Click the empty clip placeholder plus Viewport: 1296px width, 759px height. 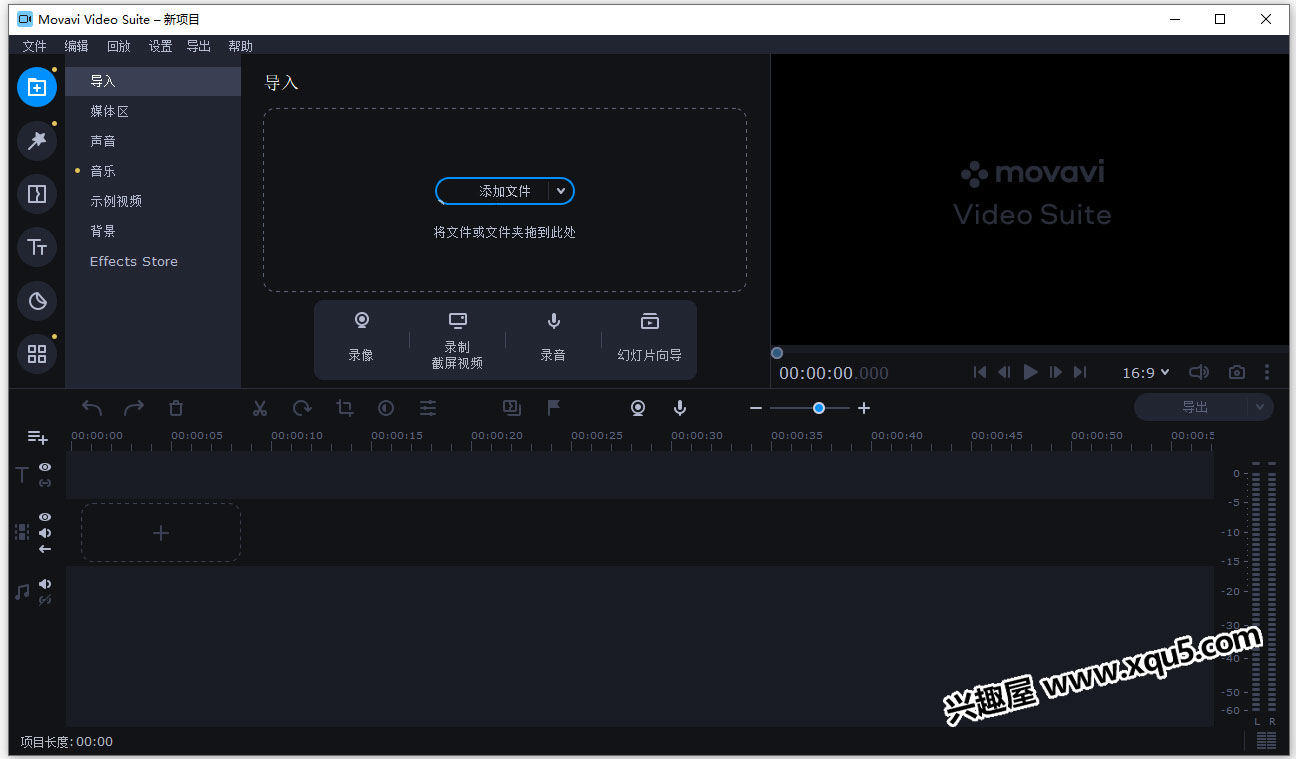coord(161,533)
